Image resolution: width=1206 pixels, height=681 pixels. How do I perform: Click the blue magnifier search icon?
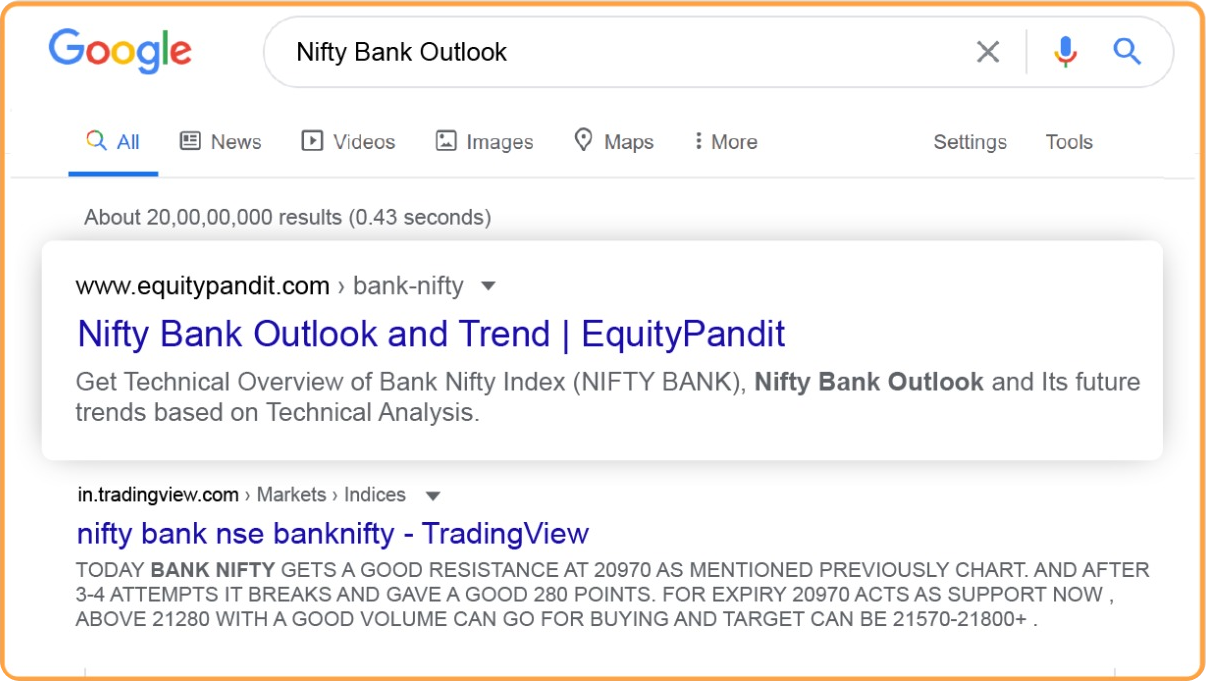(1127, 52)
